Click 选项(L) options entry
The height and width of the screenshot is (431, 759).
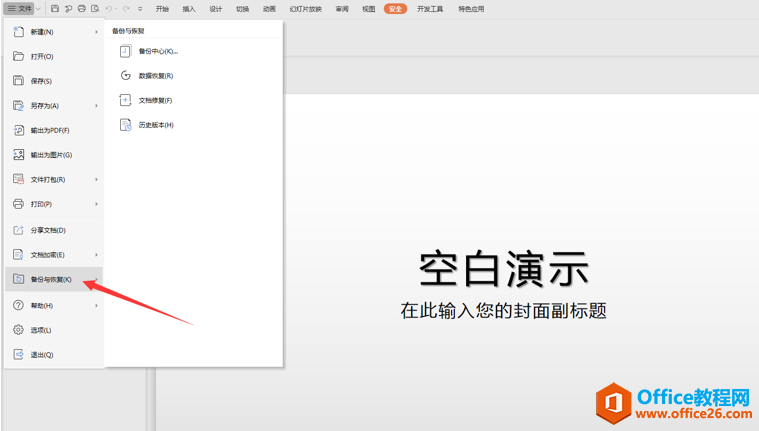[40, 330]
